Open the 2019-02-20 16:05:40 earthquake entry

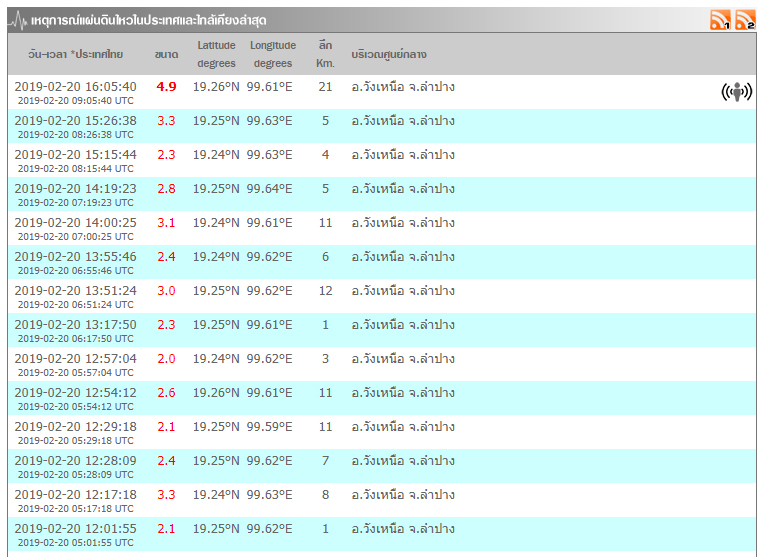pyautogui.click(x=75, y=87)
